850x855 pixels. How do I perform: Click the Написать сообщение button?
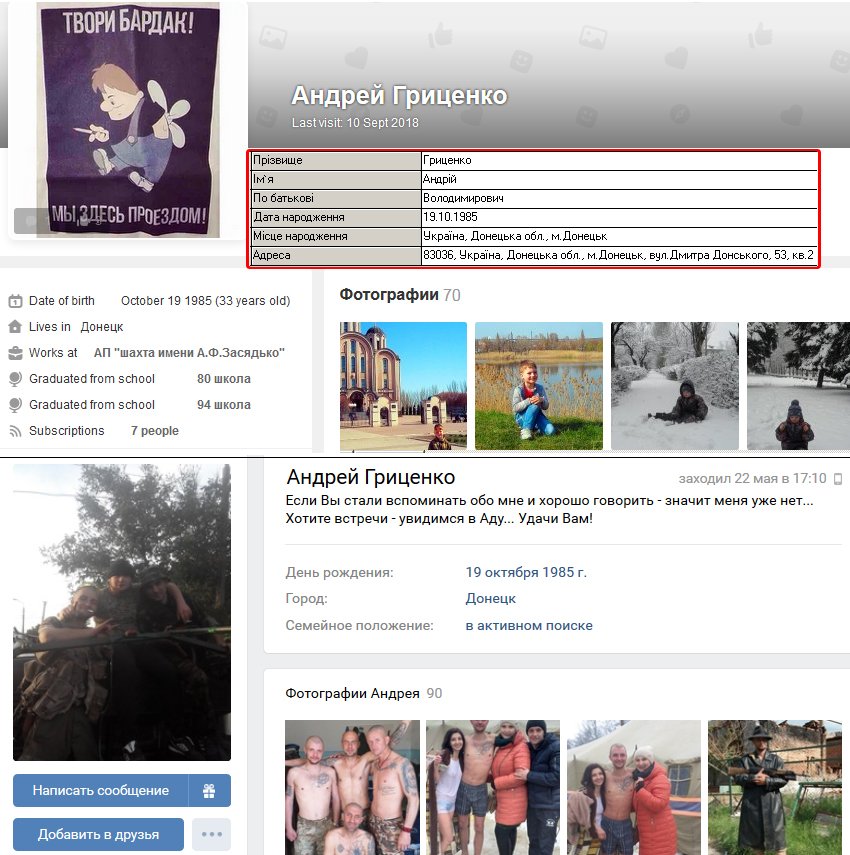point(101,790)
